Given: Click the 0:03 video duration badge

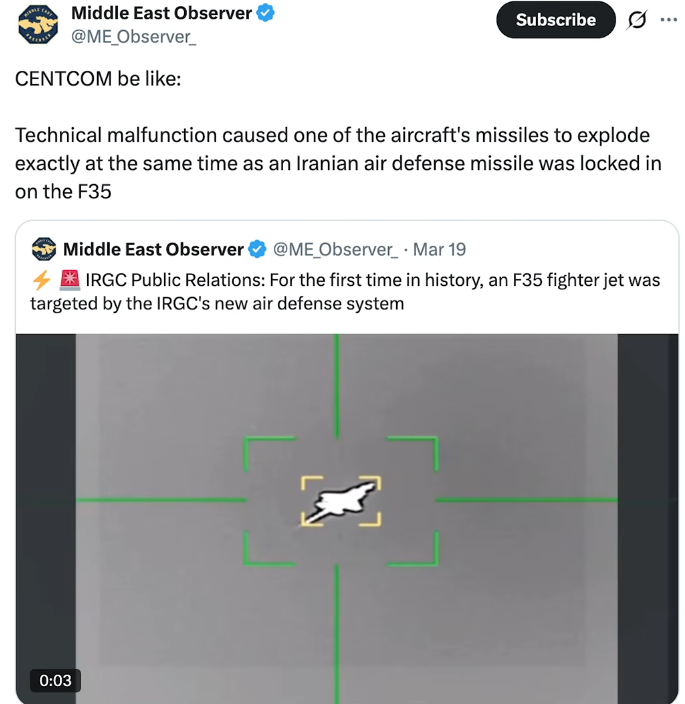Looking at the screenshot, I should [x=55, y=680].
